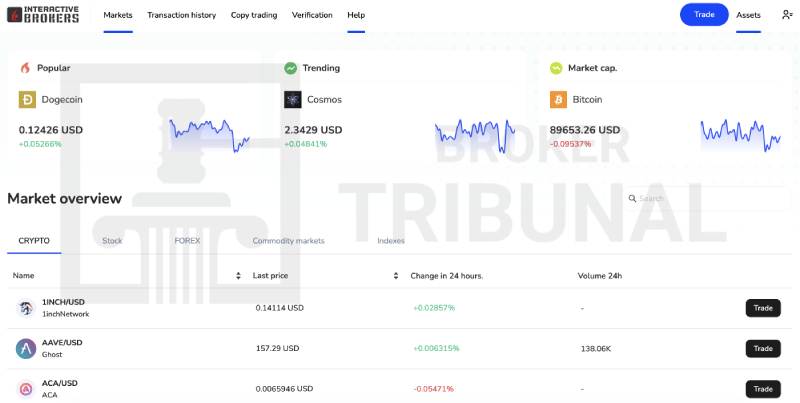Image resolution: width=800 pixels, height=403 pixels.
Task: Click the ACA/USD token icon
Action: click(26, 389)
